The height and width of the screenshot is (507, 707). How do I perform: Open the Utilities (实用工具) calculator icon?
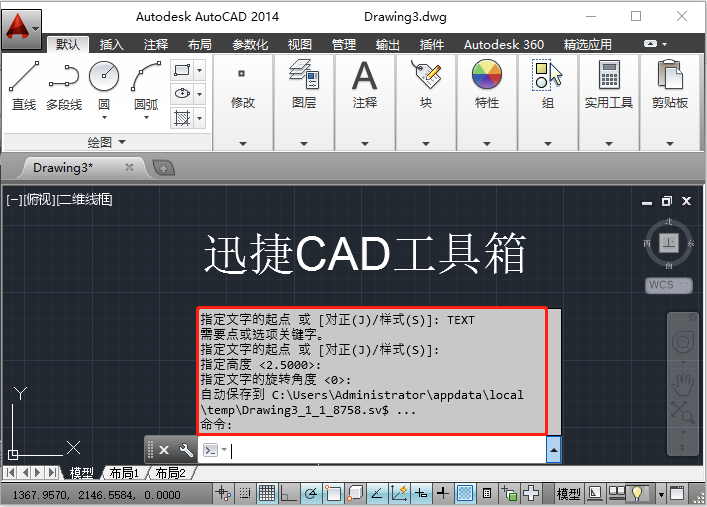tap(609, 75)
